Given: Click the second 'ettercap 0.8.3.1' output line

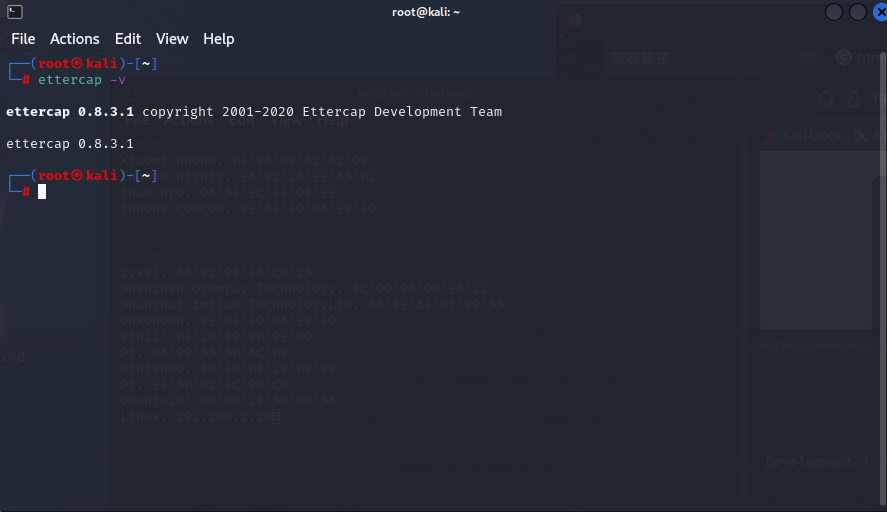Looking at the screenshot, I should tap(70, 144).
